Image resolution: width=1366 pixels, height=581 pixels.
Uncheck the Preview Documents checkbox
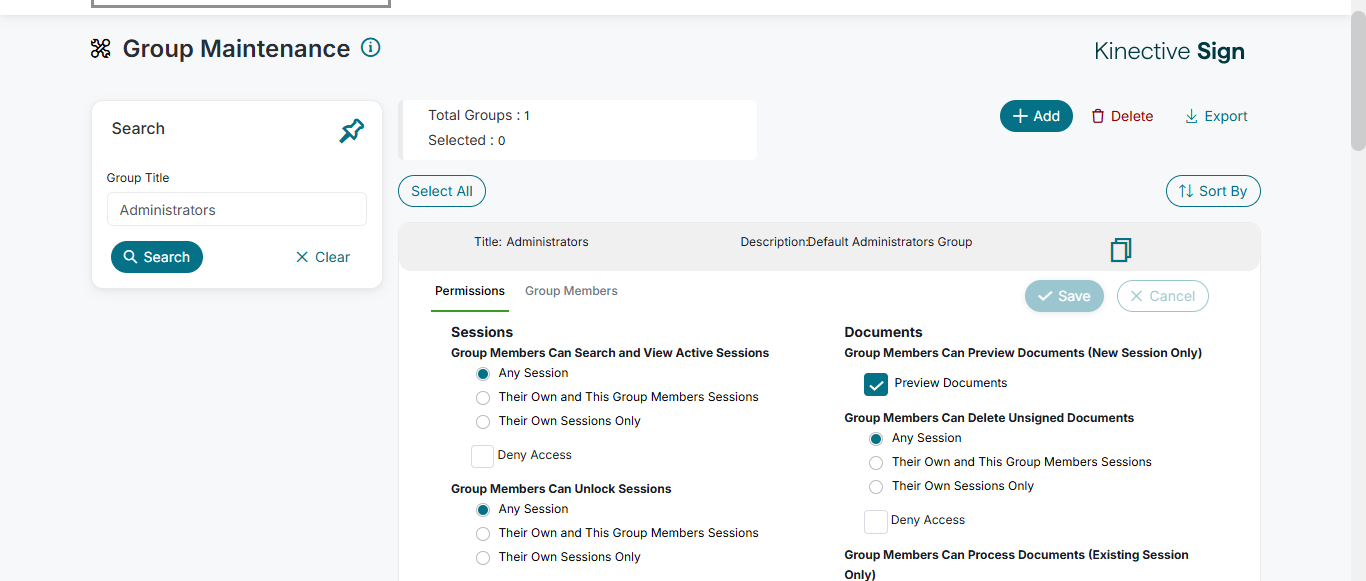pos(876,384)
